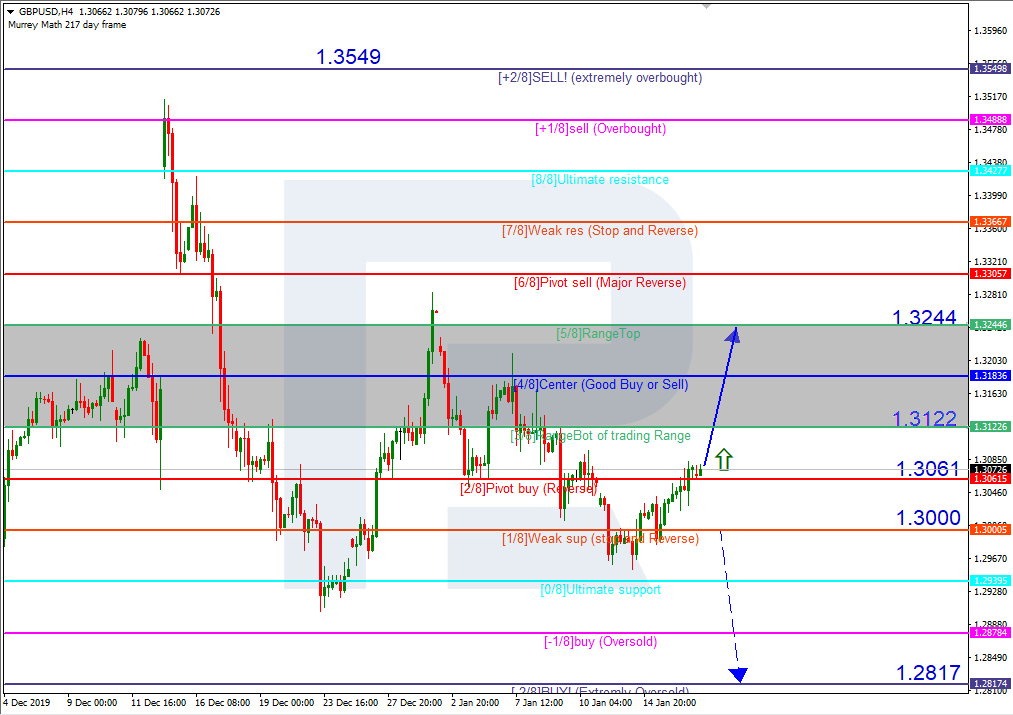The image size is (1013, 715).
Task: Click the 1.35498 price tag on axis
Action: (x=990, y=68)
